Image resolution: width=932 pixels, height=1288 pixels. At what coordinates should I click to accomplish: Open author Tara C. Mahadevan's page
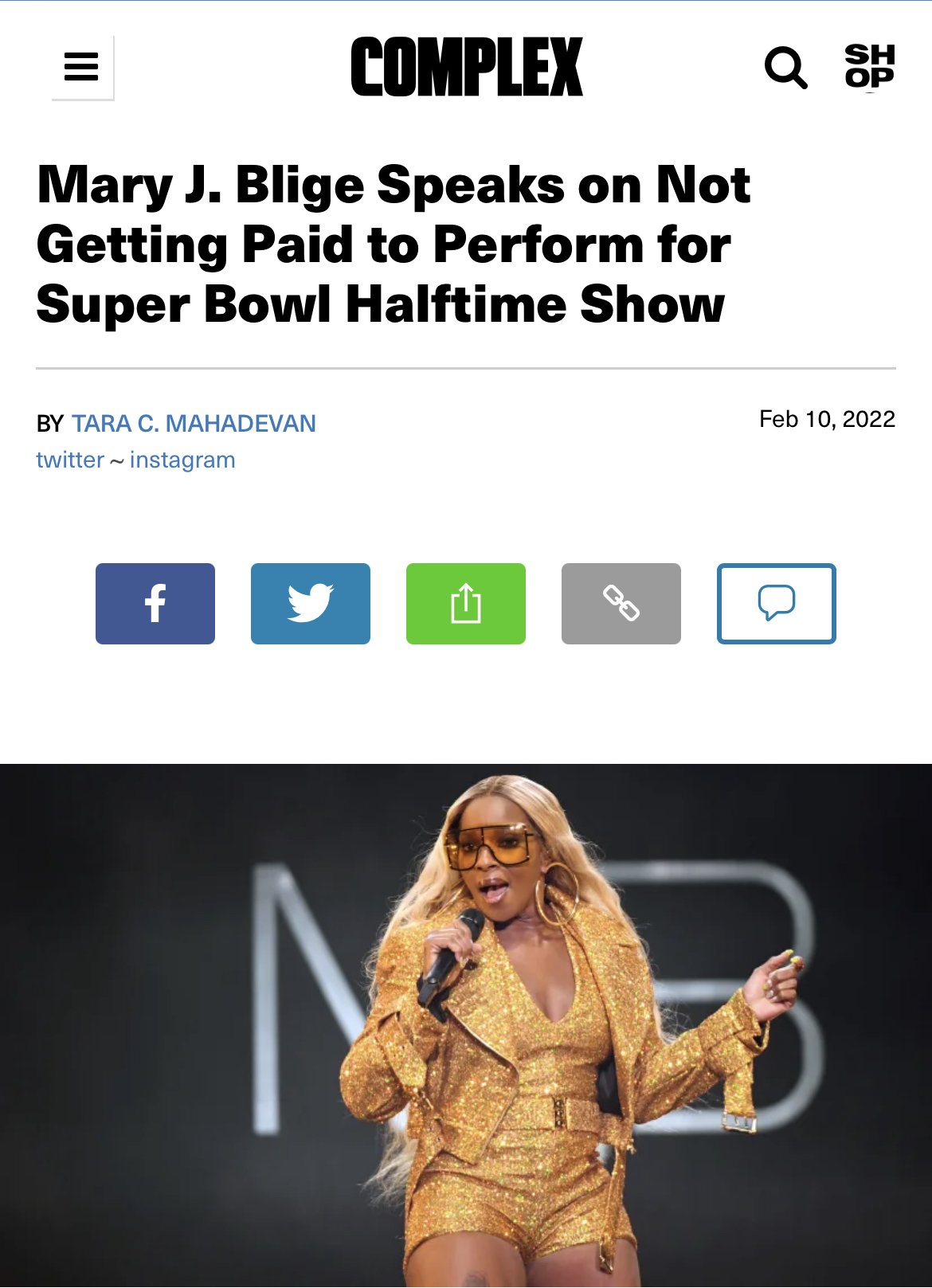pyautogui.click(x=194, y=423)
